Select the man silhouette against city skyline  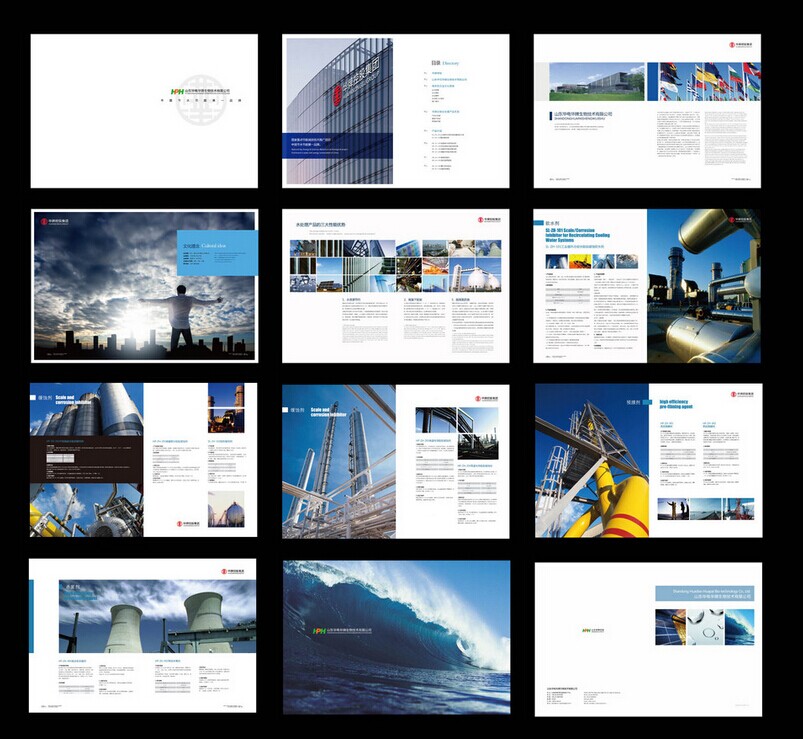click(182, 318)
